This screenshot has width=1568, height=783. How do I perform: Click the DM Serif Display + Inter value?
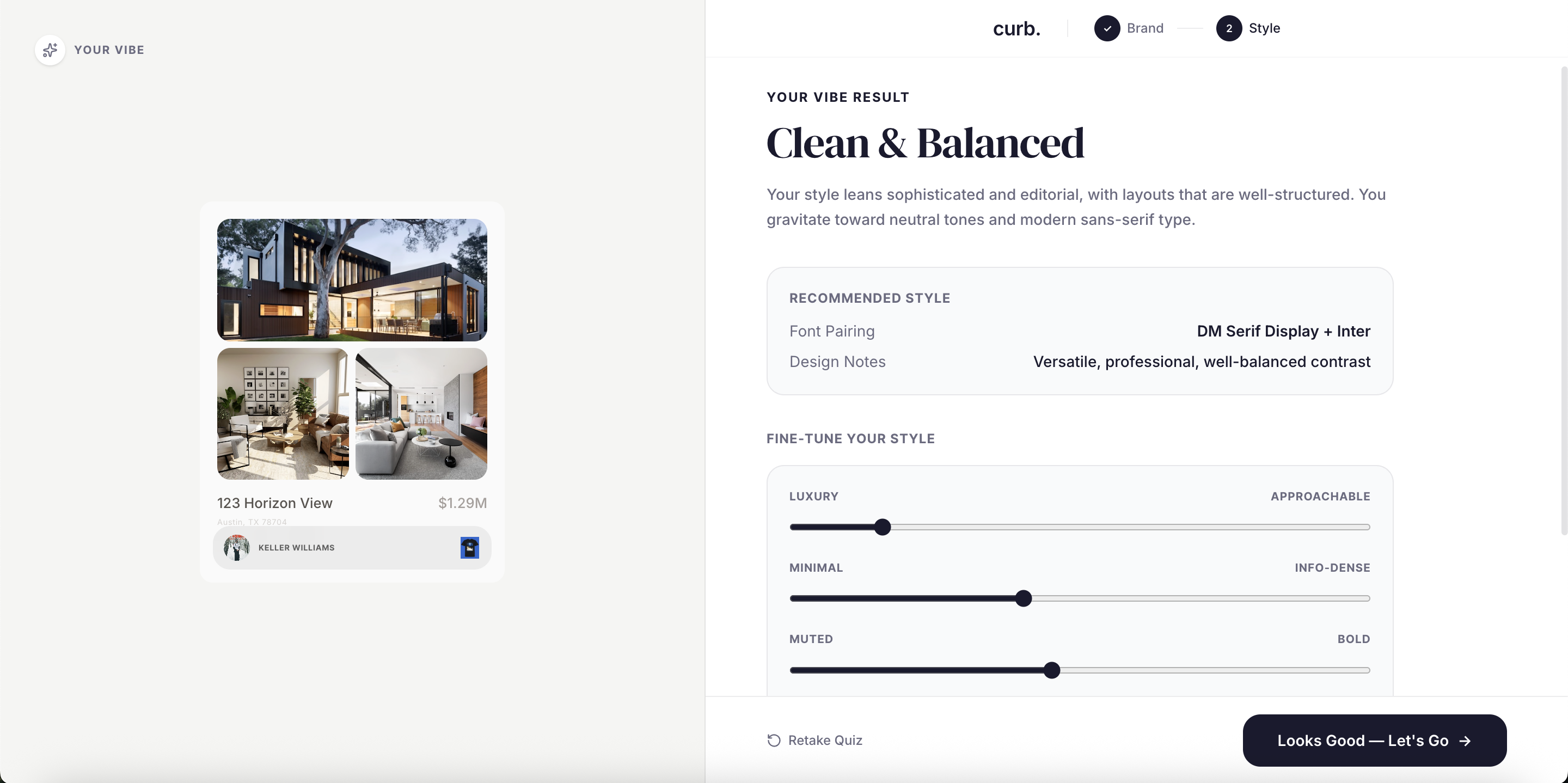click(x=1283, y=331)
